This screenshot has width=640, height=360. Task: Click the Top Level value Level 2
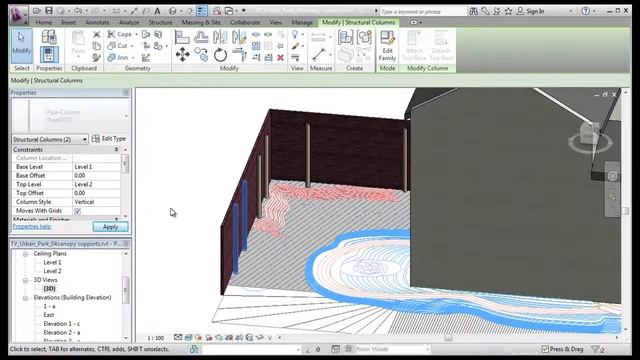tap(96, 184)
